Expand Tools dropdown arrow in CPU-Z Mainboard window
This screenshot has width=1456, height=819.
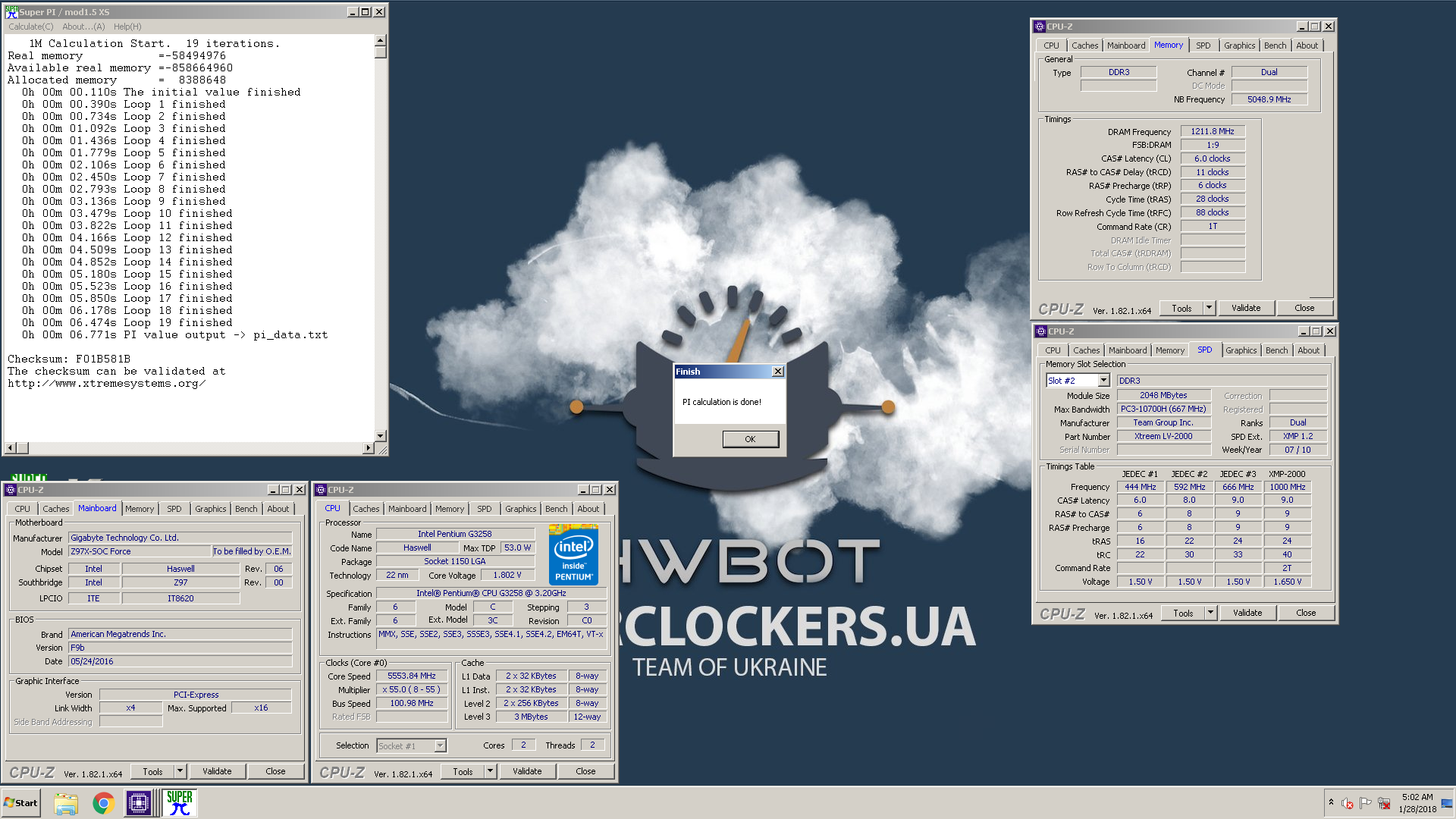180,771
